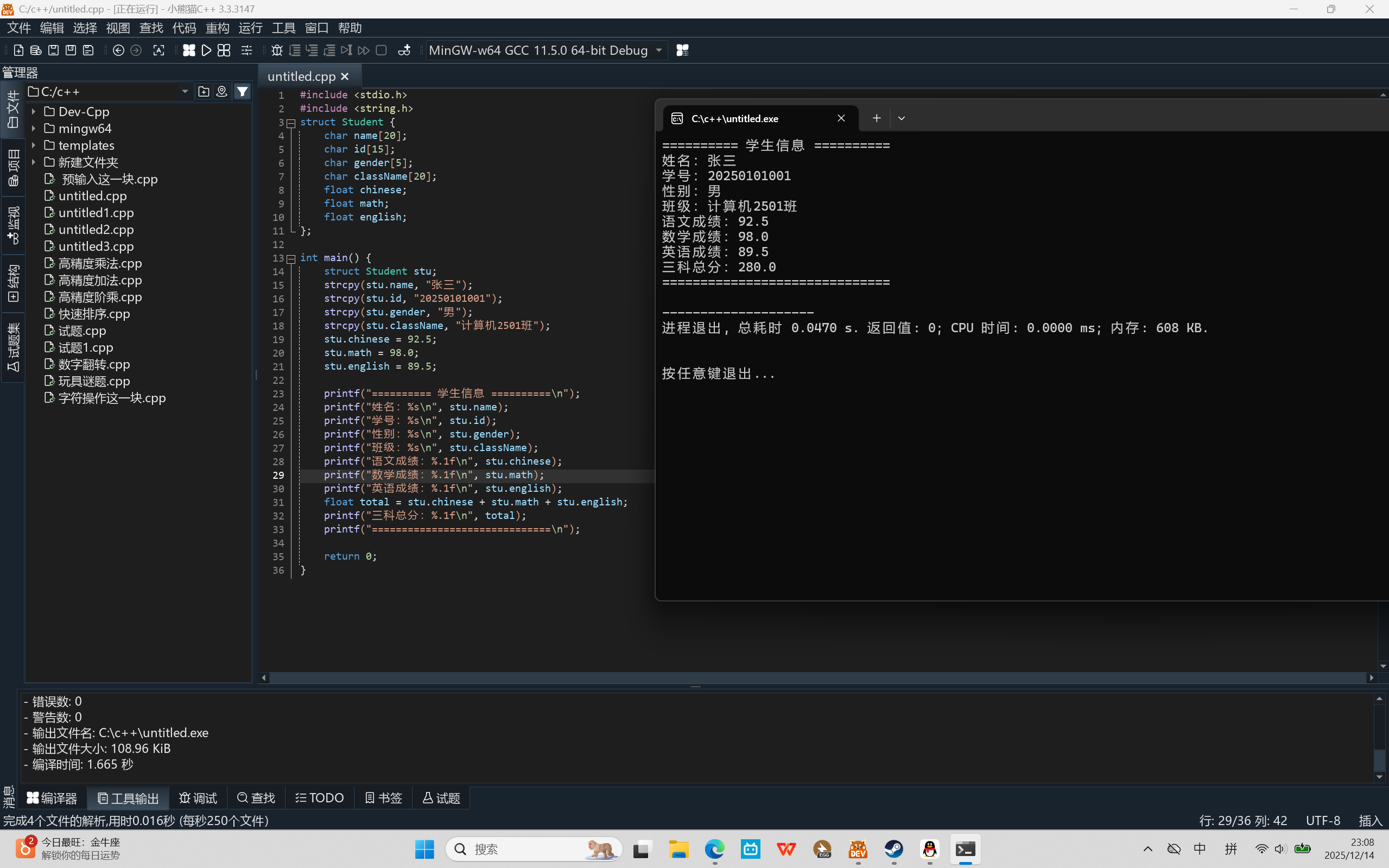Open the C:/c++ folder path dropdown
The height and width of the screenshot is (868, 1389).
pos(185,92)
